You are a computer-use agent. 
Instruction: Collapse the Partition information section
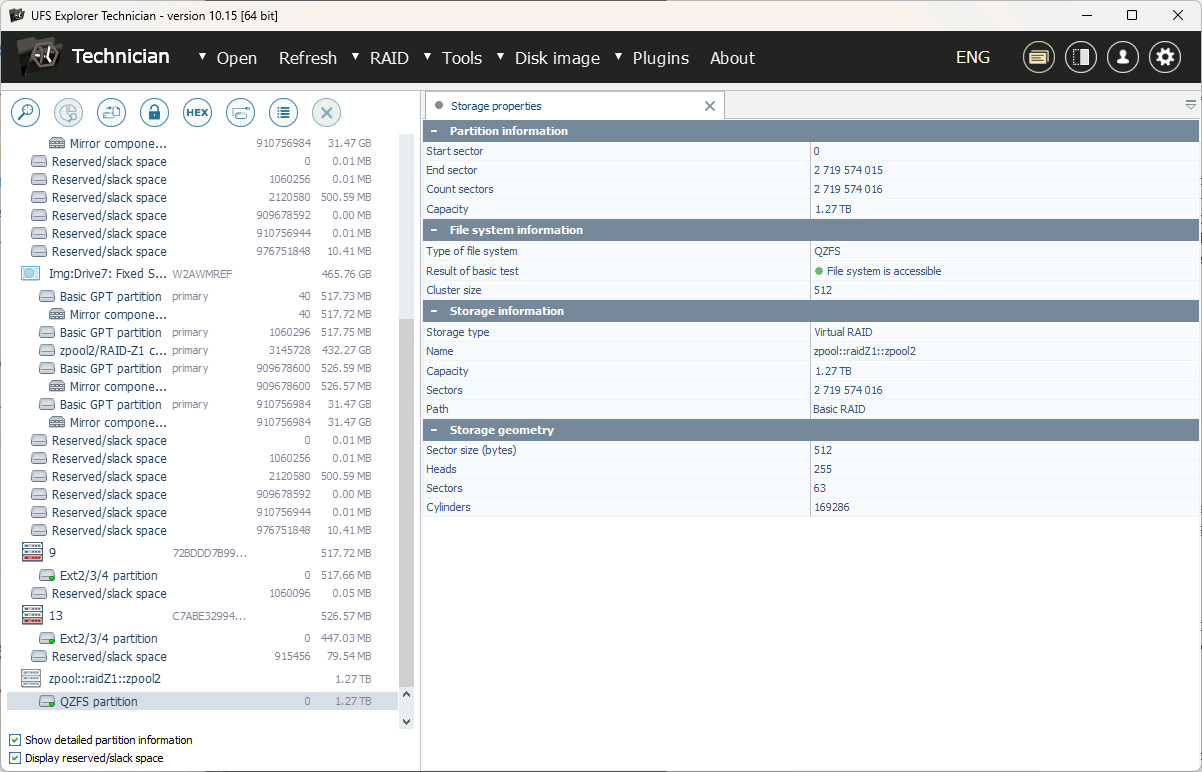[432, 131]
